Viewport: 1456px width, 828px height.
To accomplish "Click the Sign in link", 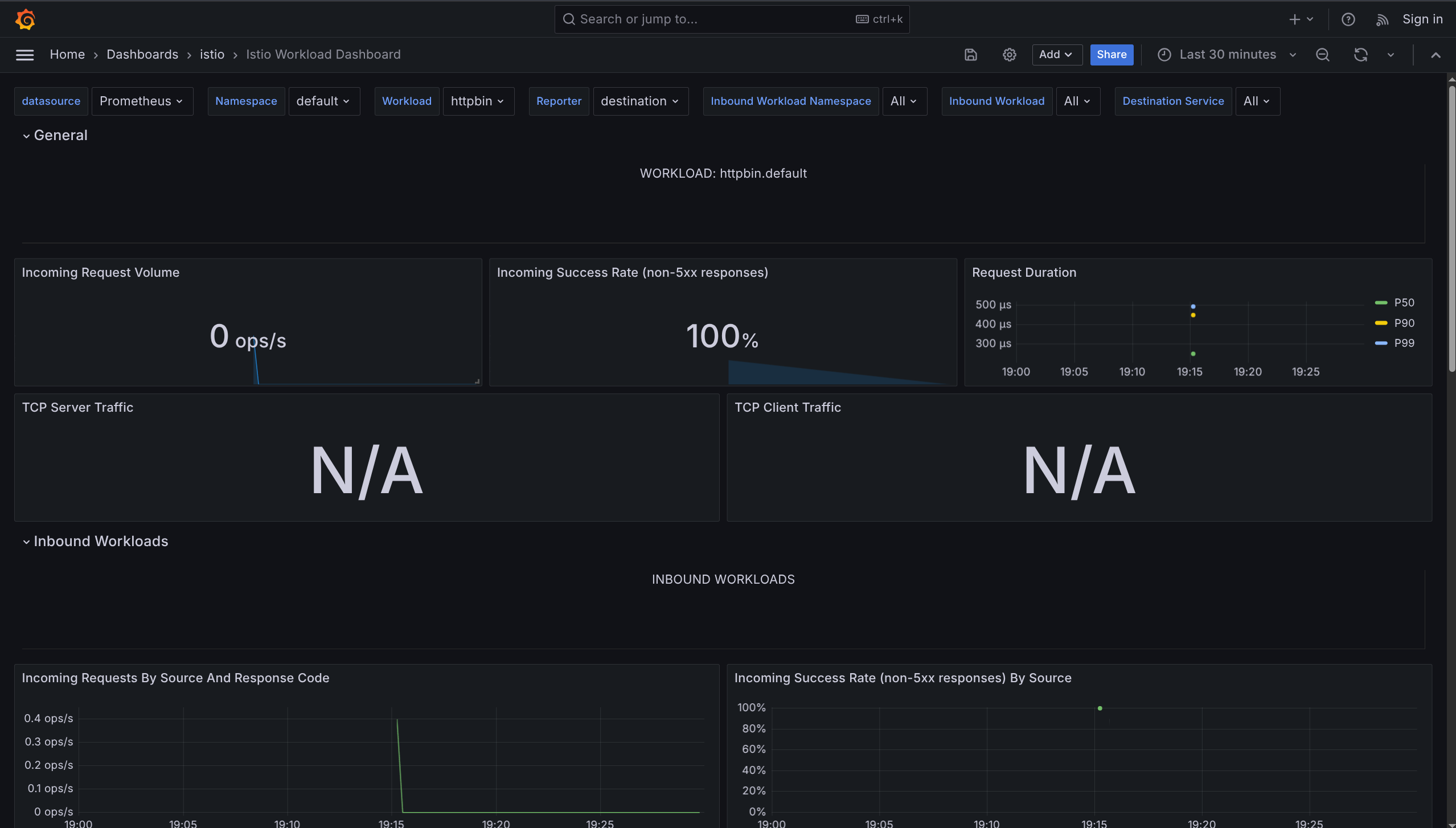I will [x=1422, y=19].
